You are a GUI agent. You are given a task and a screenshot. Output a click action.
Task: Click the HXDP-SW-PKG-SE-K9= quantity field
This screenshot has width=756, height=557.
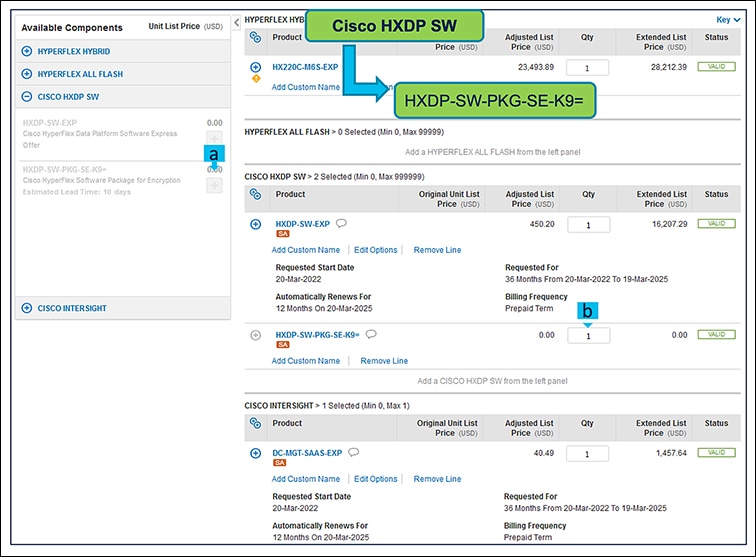click(x=588, y=336)
